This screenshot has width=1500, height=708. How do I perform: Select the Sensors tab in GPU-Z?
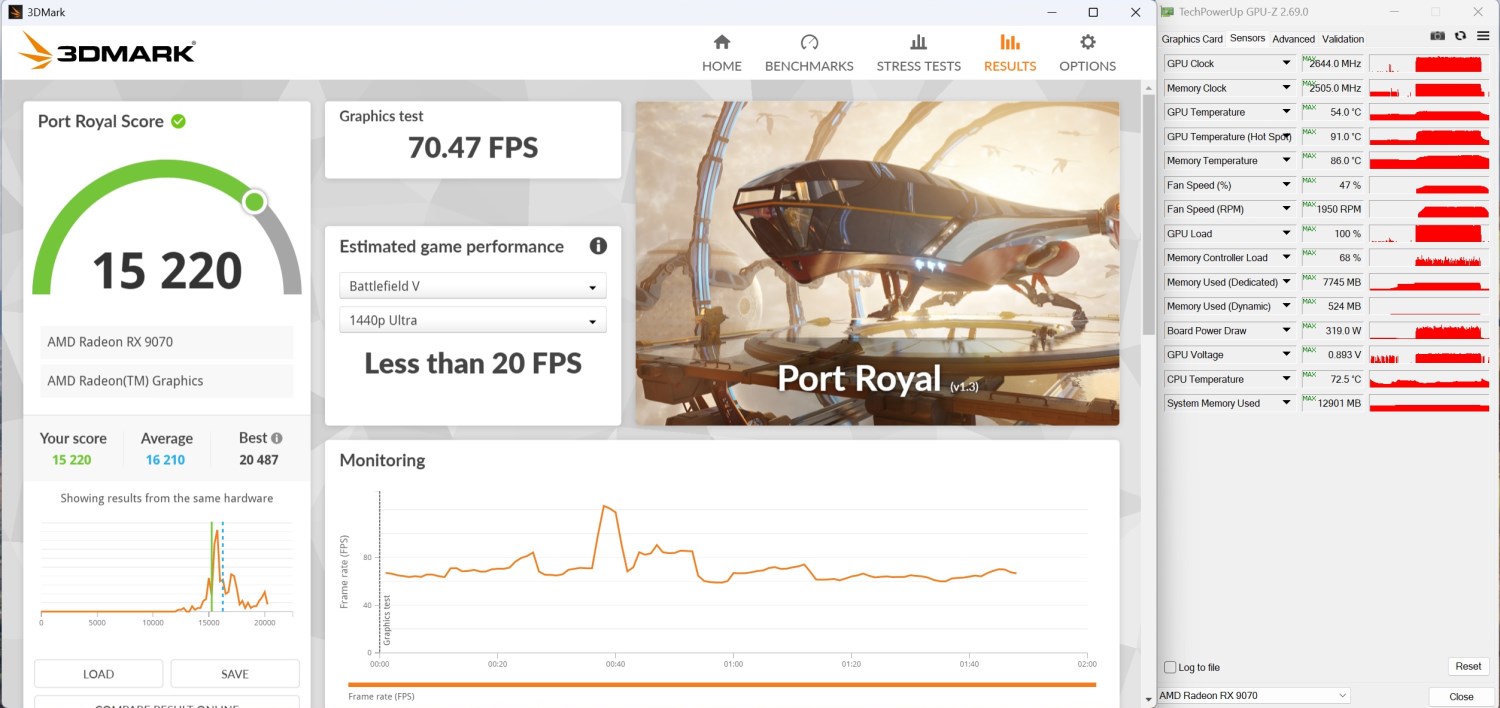(1247, 38)
